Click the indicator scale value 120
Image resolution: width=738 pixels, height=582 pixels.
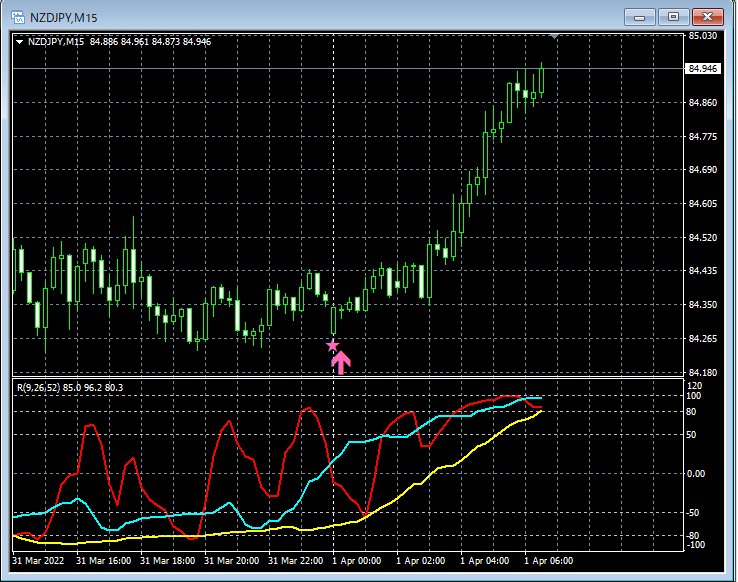pyautogui.click(x=695, y=386)
